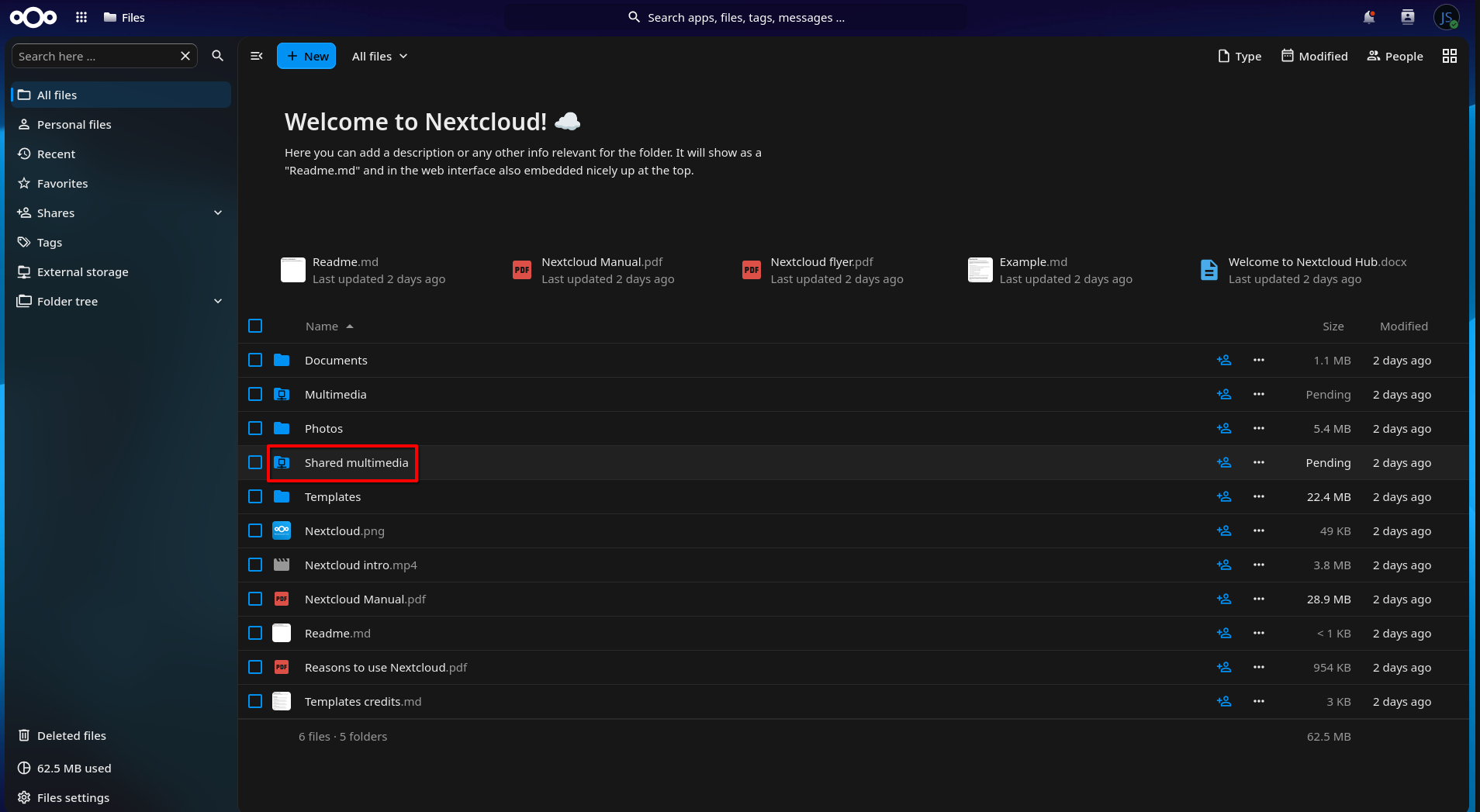Share the Photos folder
The image size is (1480, 812).
[x=1224, y=428]
